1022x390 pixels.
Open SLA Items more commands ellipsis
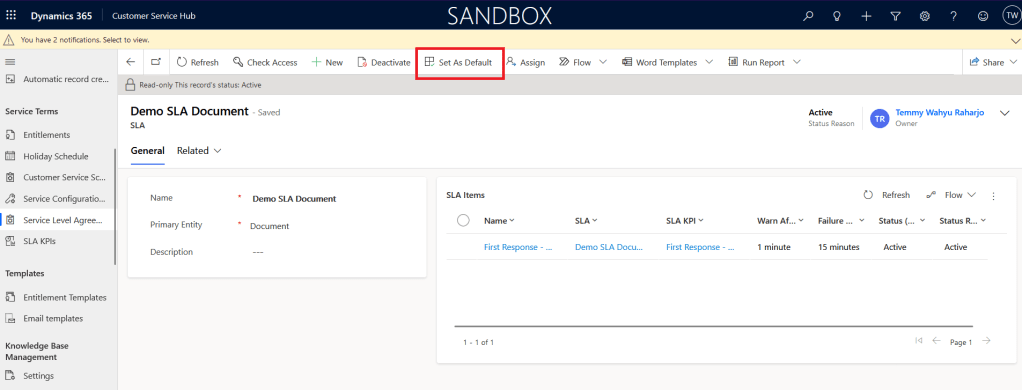[x=994, y=196]
